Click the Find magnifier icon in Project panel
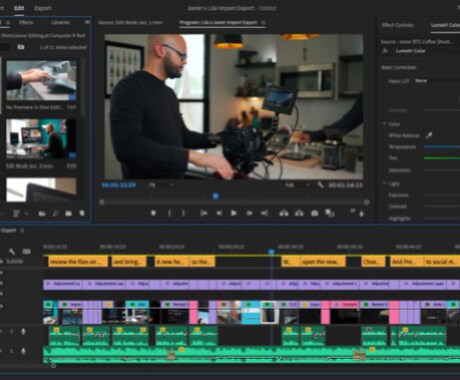 (55, 213)
